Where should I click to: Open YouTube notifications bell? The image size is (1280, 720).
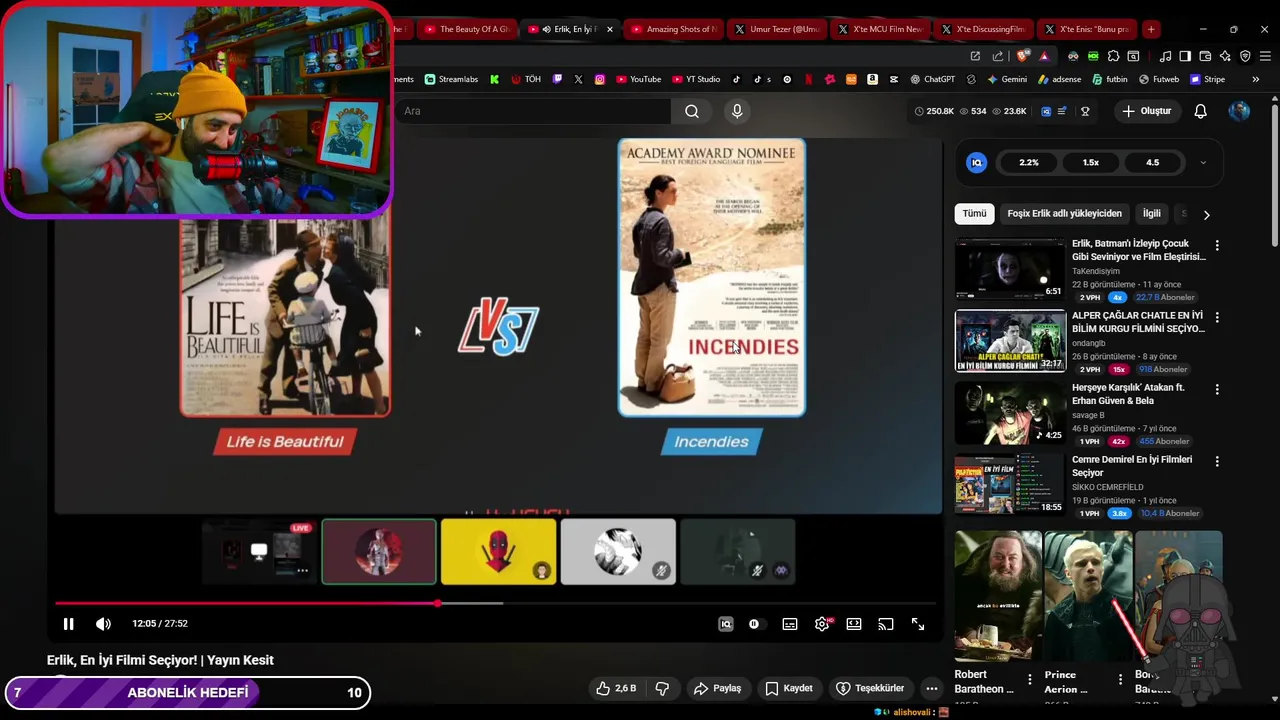(1201, 111)
